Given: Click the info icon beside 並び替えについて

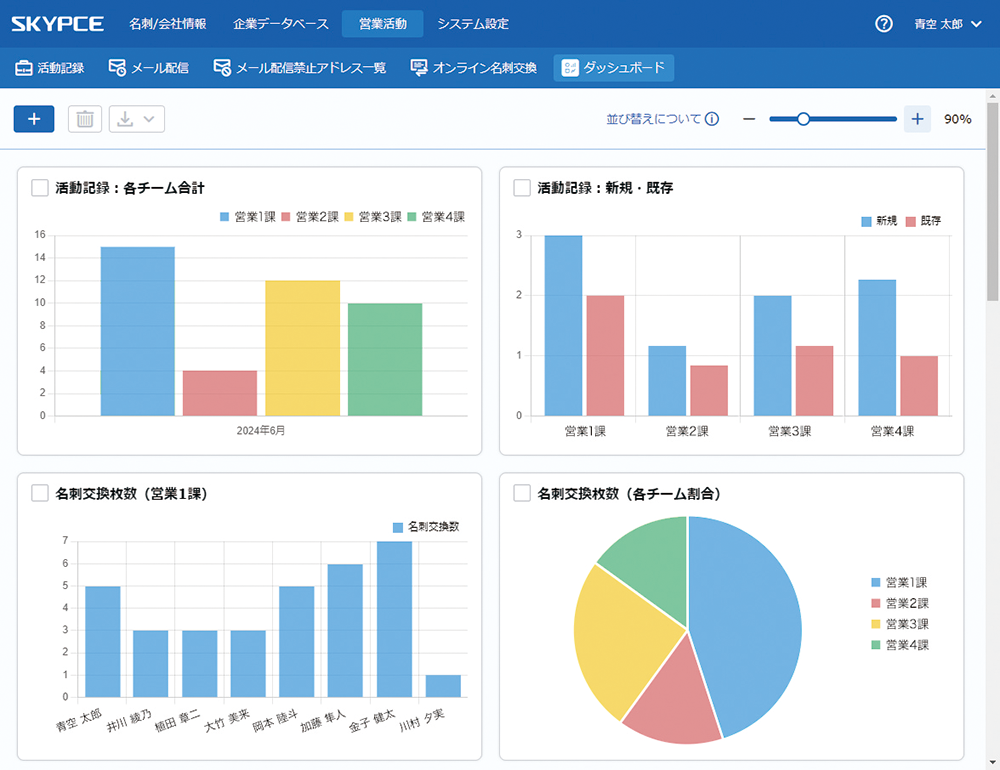Looking at the screenshot, I should (x=712, y=119).
